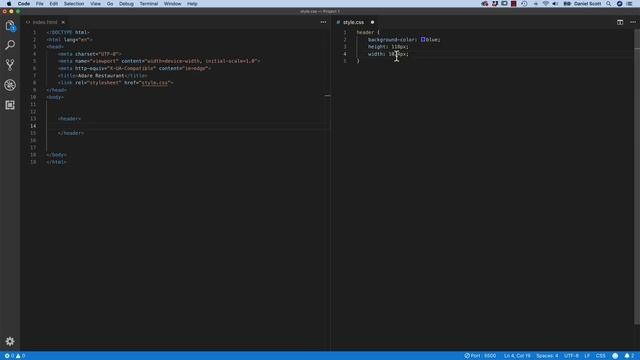Viewport: 640px width, 360px height.
Task: Click the split editor right icon
Action: (620, 22)
